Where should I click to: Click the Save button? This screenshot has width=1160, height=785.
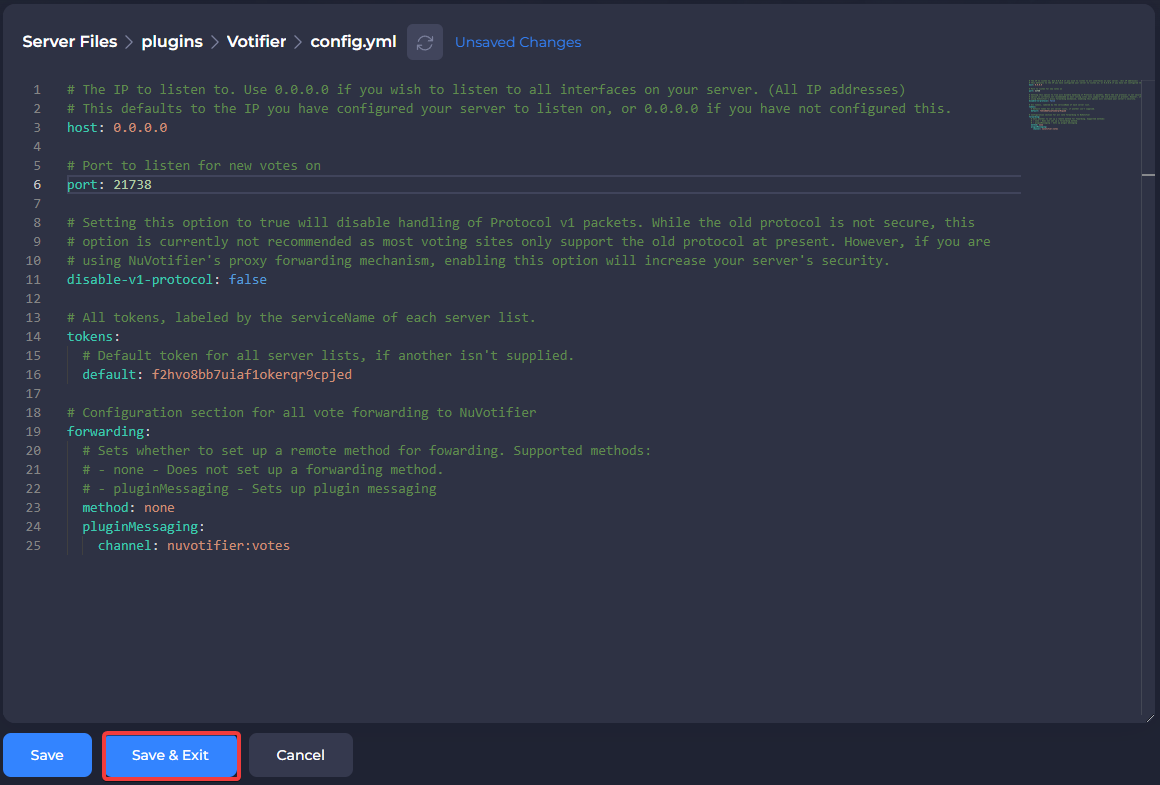47,755
